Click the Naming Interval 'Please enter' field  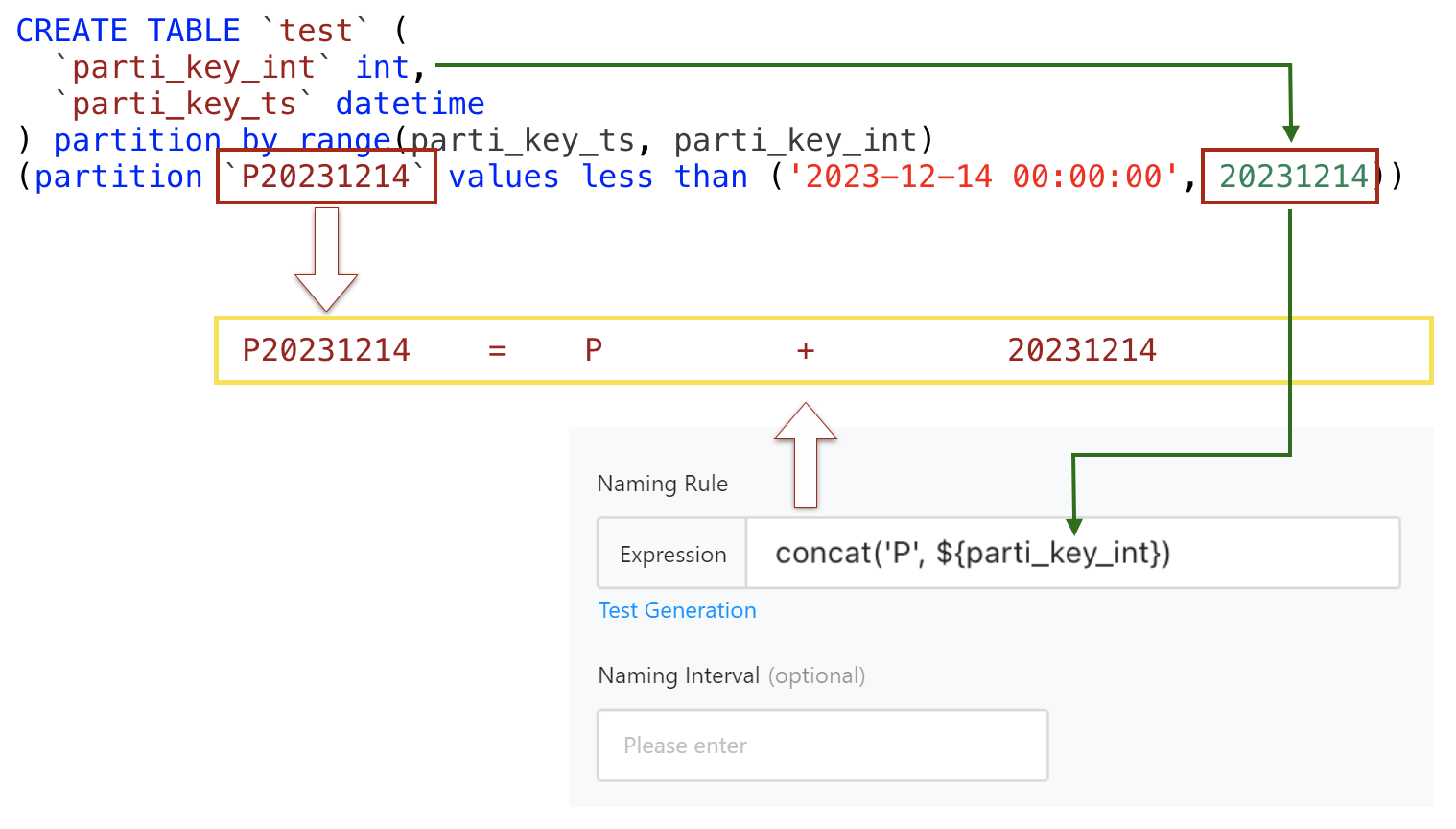tap(822, 746)
